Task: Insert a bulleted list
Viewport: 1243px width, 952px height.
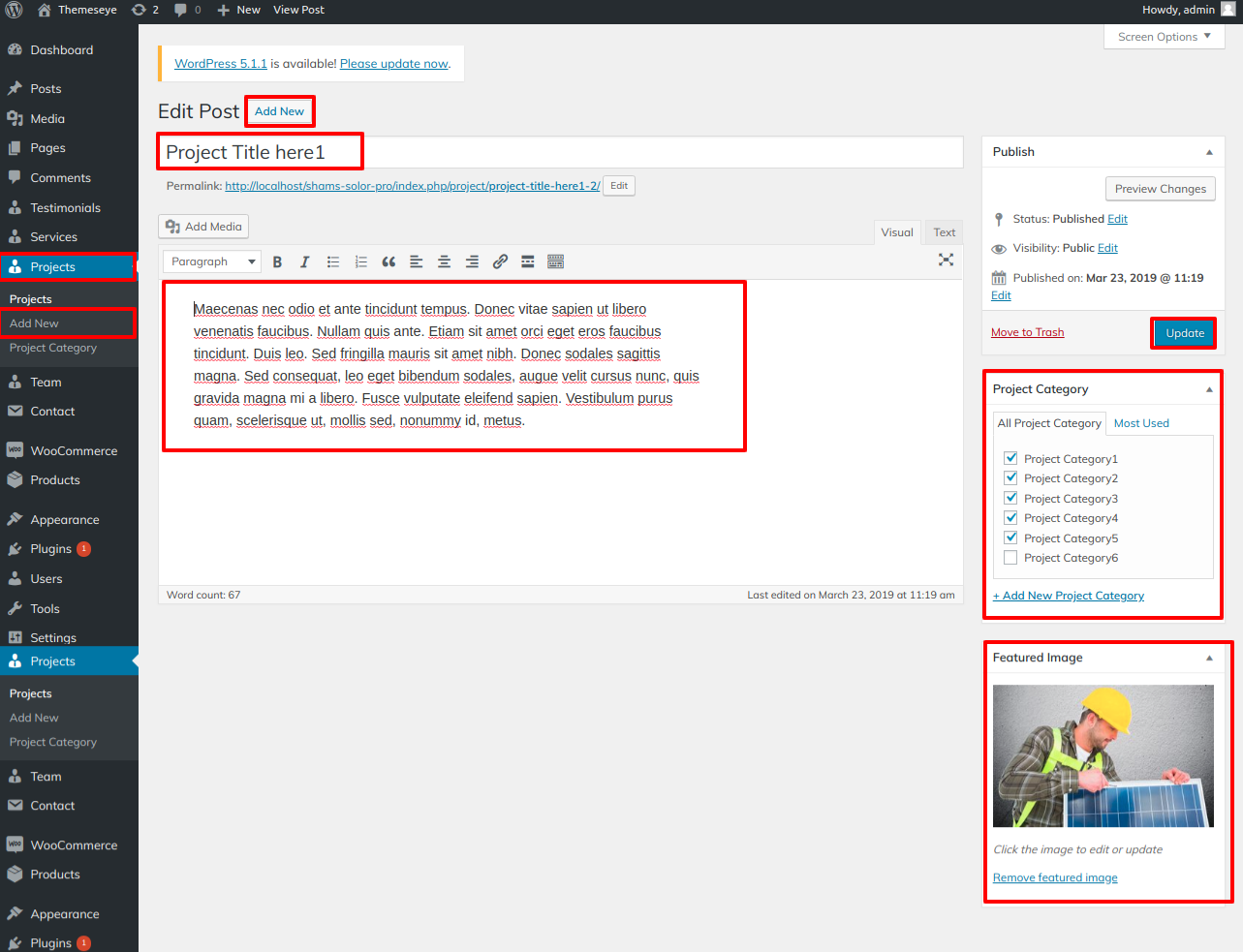Action: pyautogui.click(x=333, y=261)
